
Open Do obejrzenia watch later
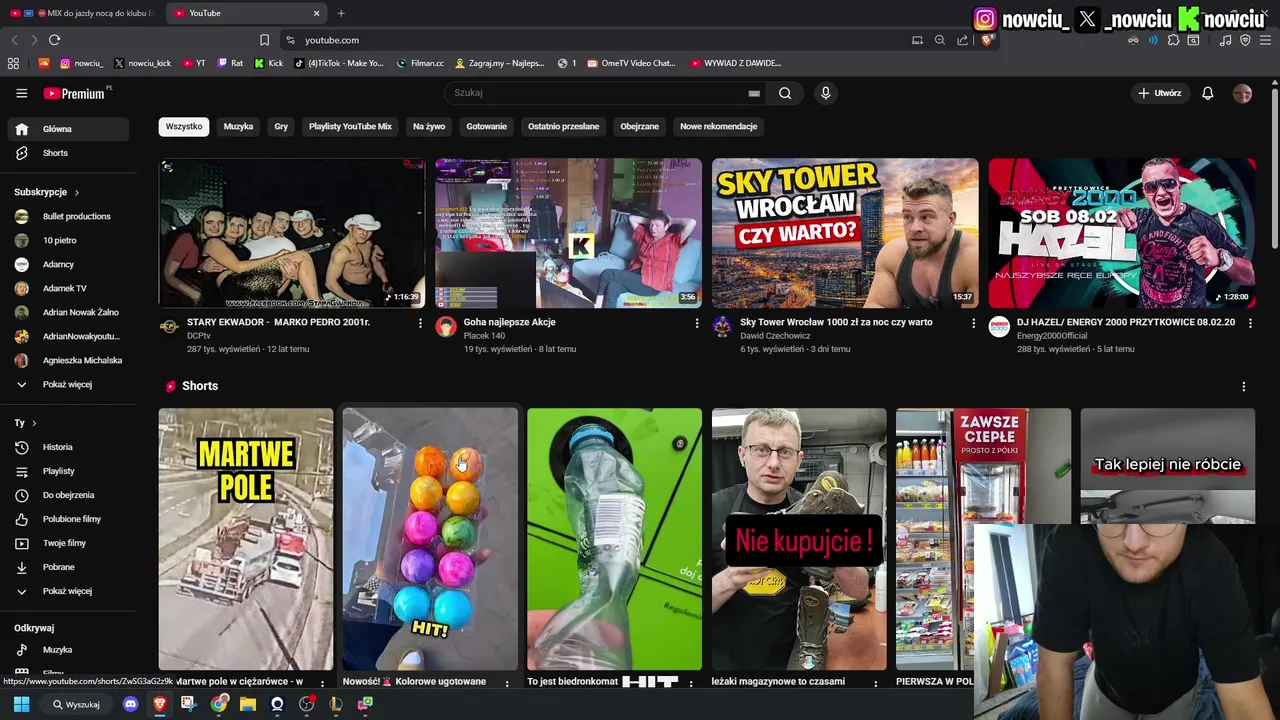(68, 495)
